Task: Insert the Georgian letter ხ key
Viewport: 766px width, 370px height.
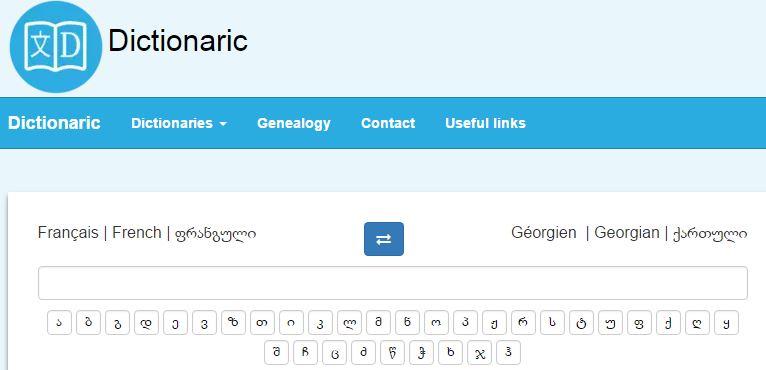Action: pos(450,353)
